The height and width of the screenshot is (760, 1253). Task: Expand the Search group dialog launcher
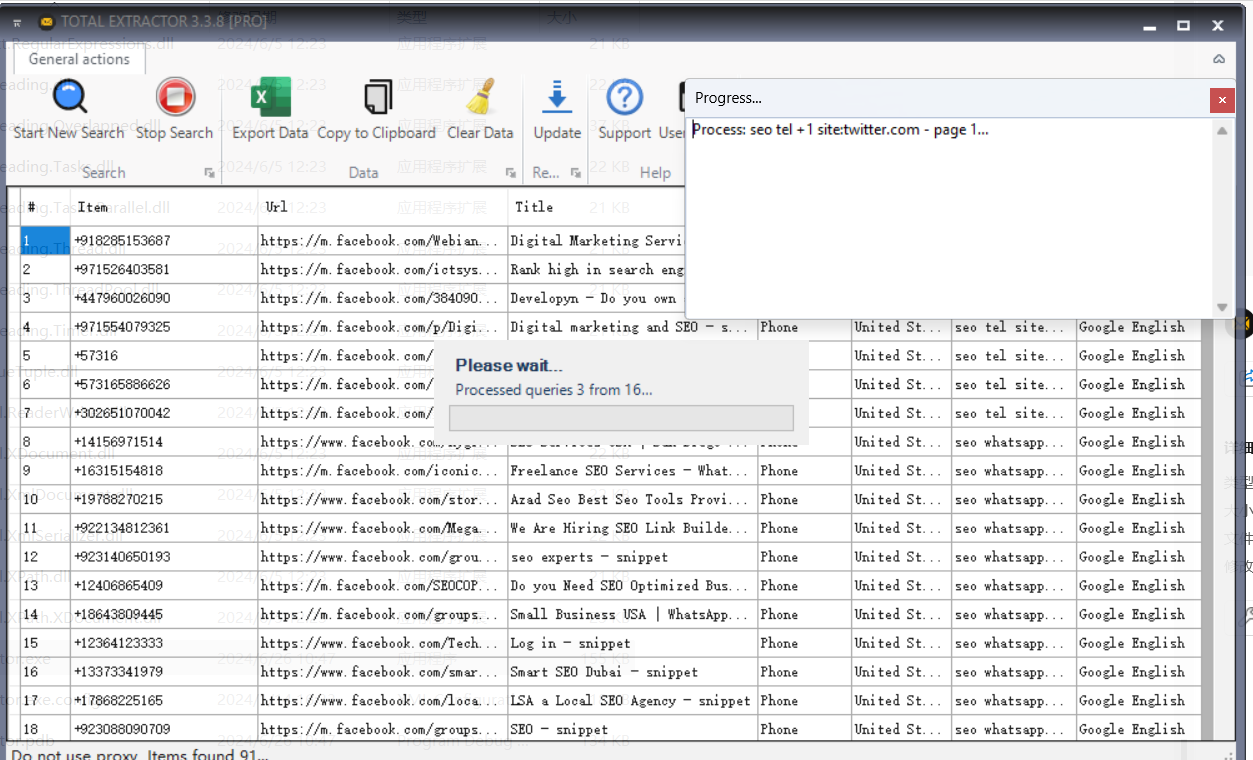(209, 173)
